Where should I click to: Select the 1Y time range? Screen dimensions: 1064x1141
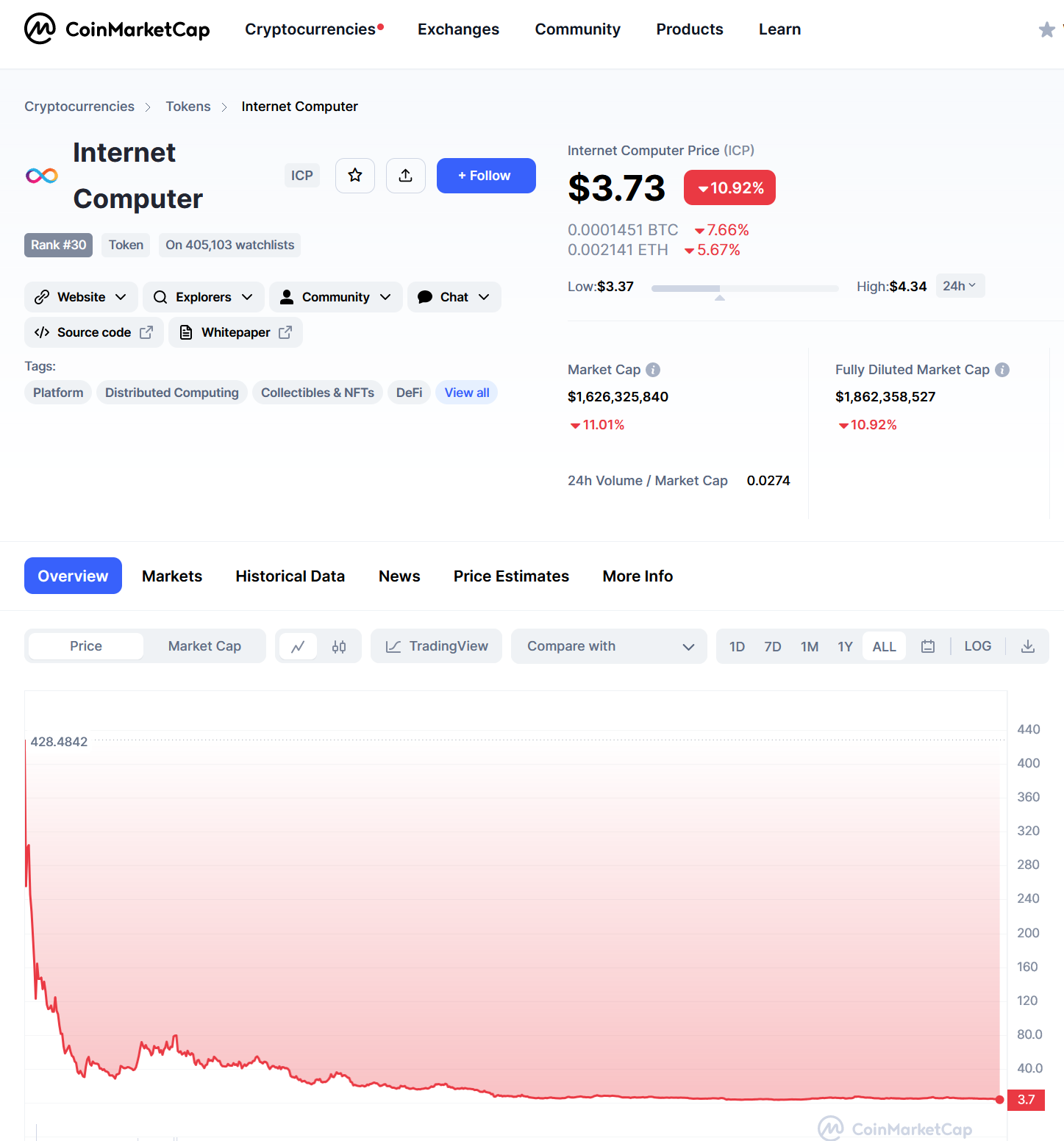point(845,646)
